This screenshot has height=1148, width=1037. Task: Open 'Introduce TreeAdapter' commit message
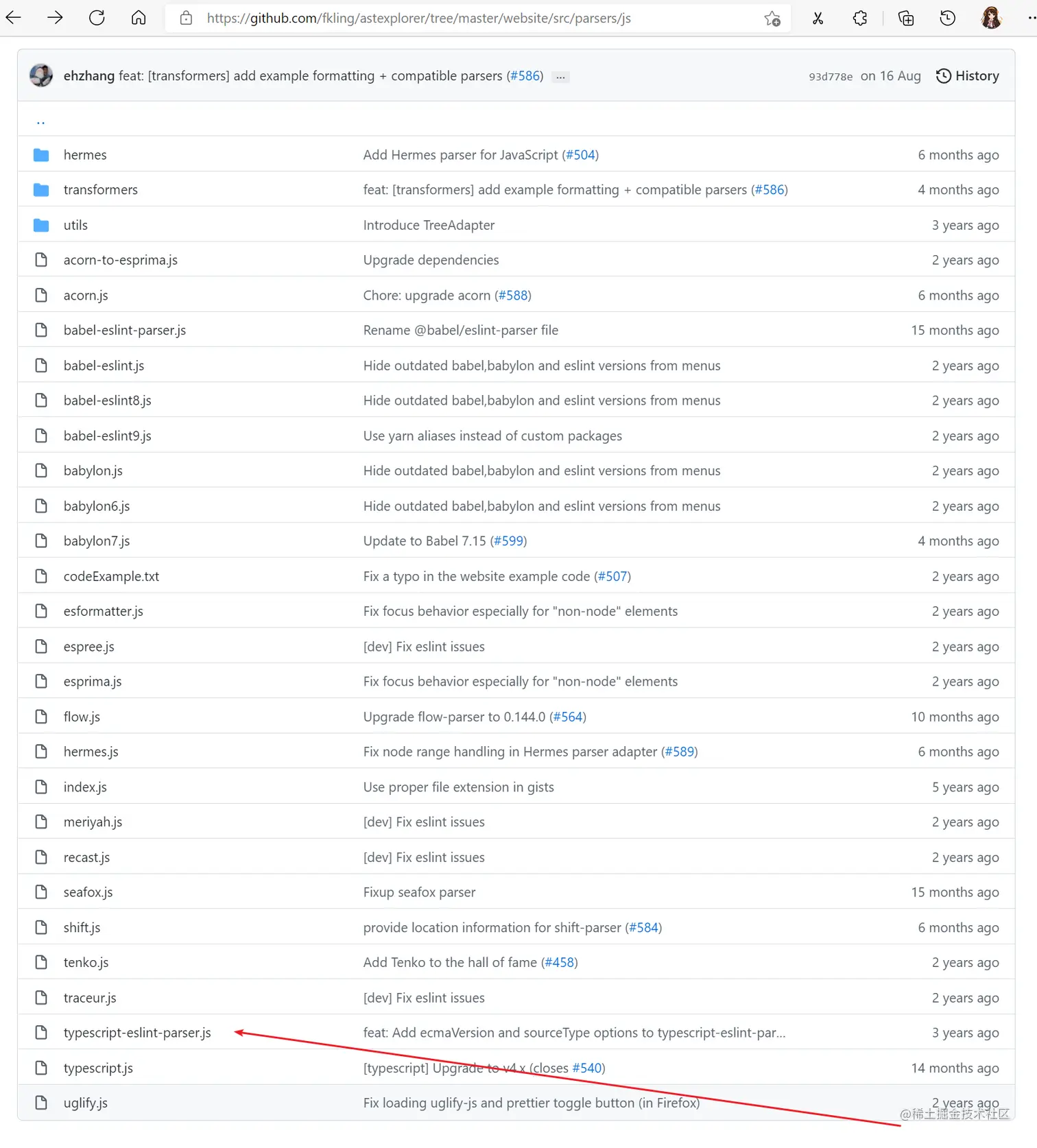429,225
